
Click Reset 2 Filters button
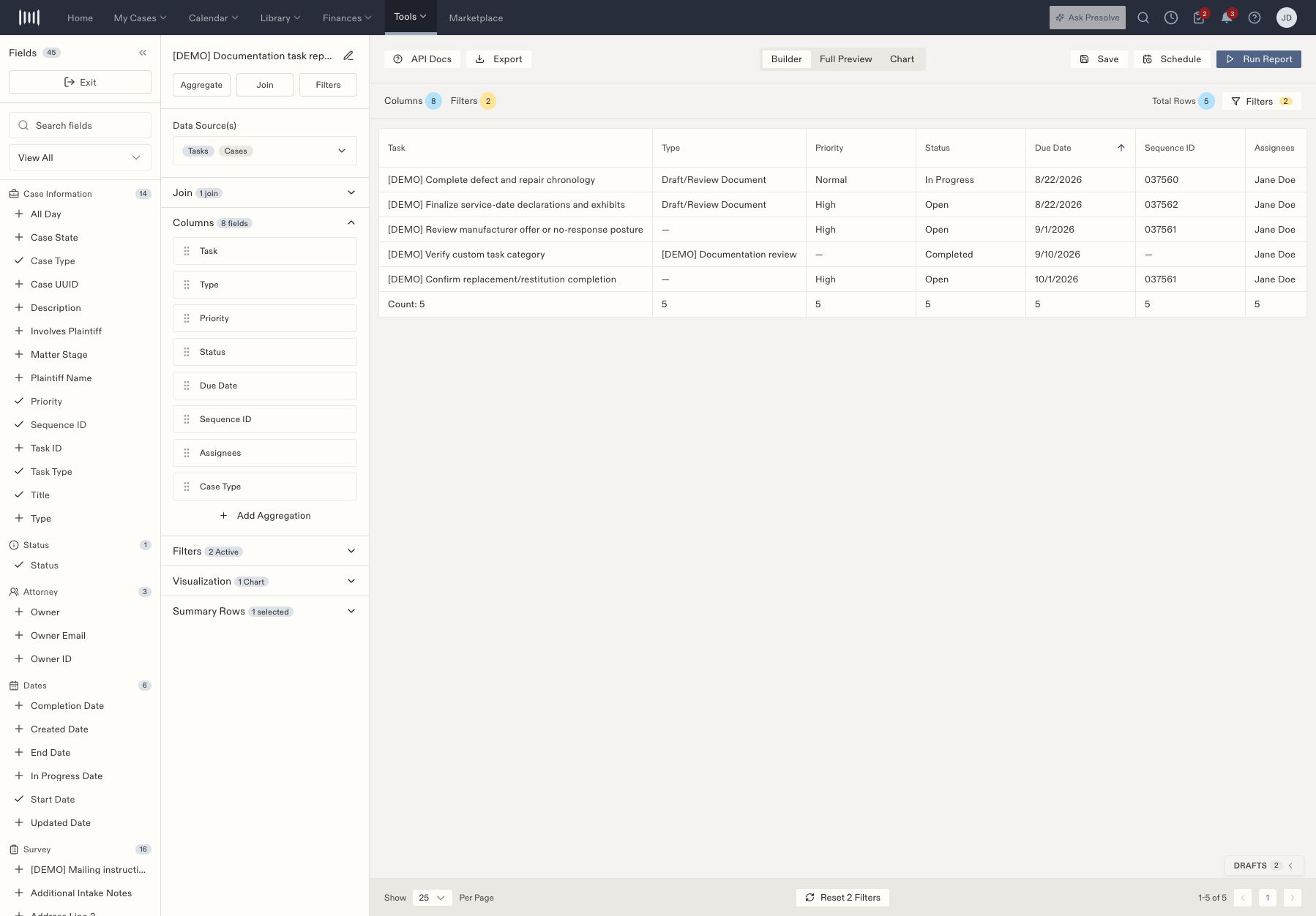842,898
